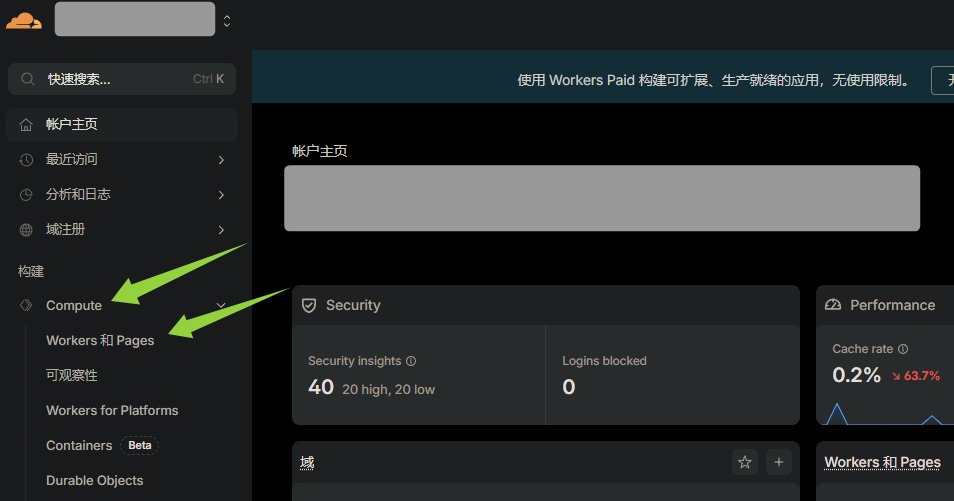Go to Containers Beta sidebar item
Viewport: 954px width, 501px height.
[79, 446]
